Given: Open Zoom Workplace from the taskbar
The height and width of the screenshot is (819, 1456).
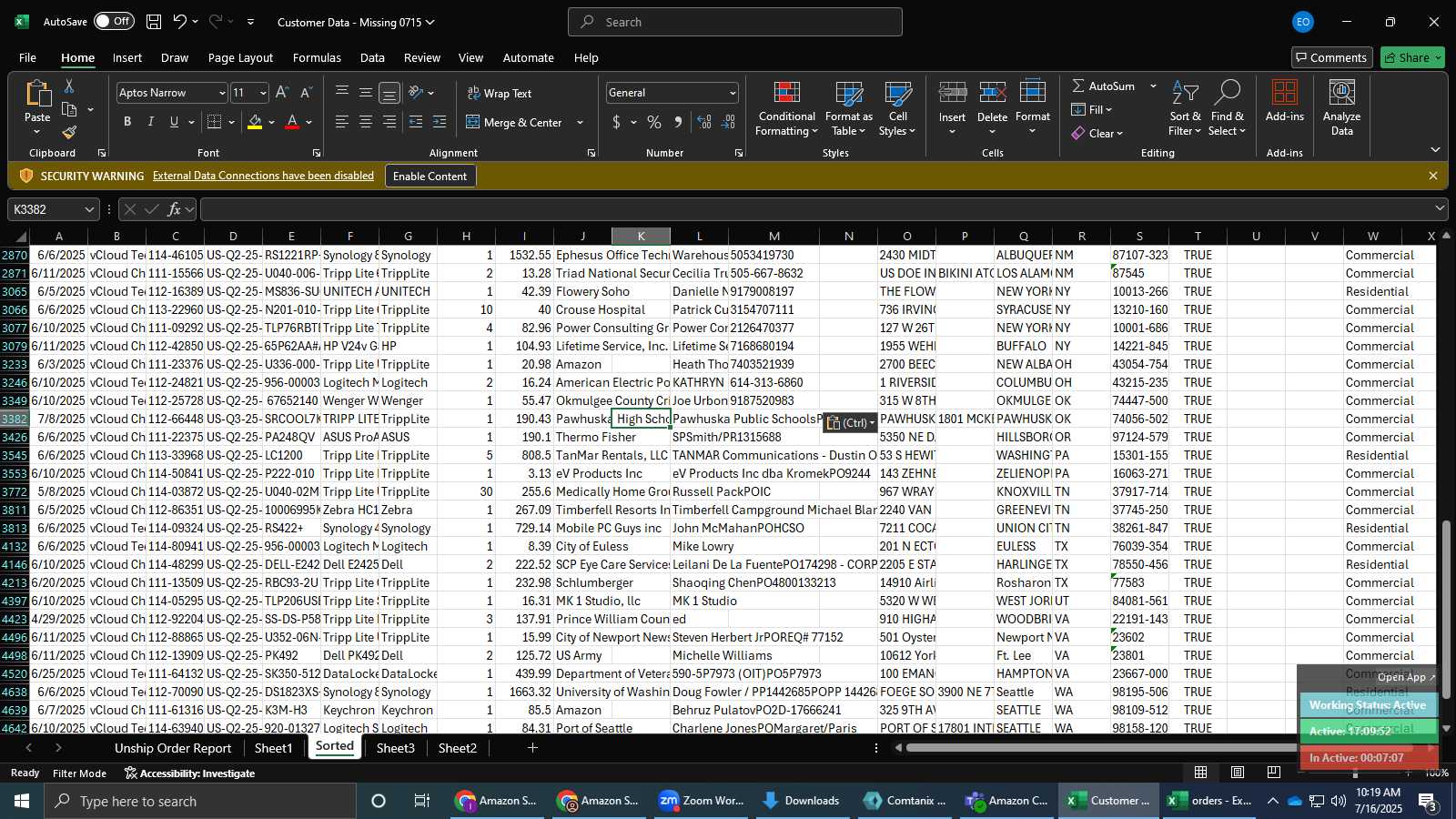Looking at the screenshot, I should 702,801.
